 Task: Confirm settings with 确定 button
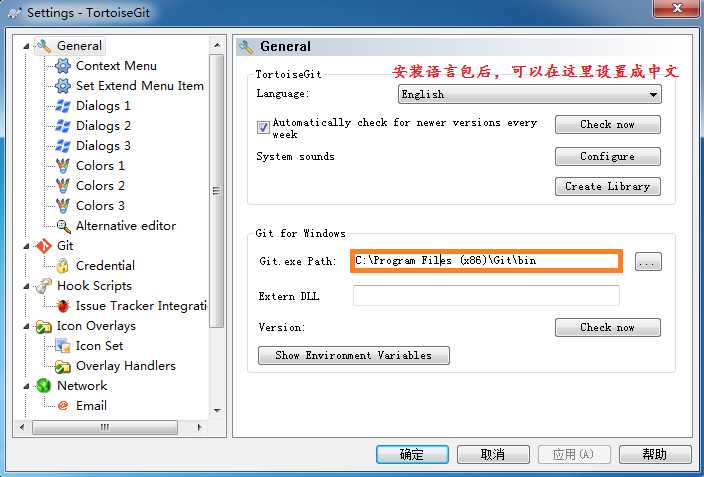click(x=412, y=455)
